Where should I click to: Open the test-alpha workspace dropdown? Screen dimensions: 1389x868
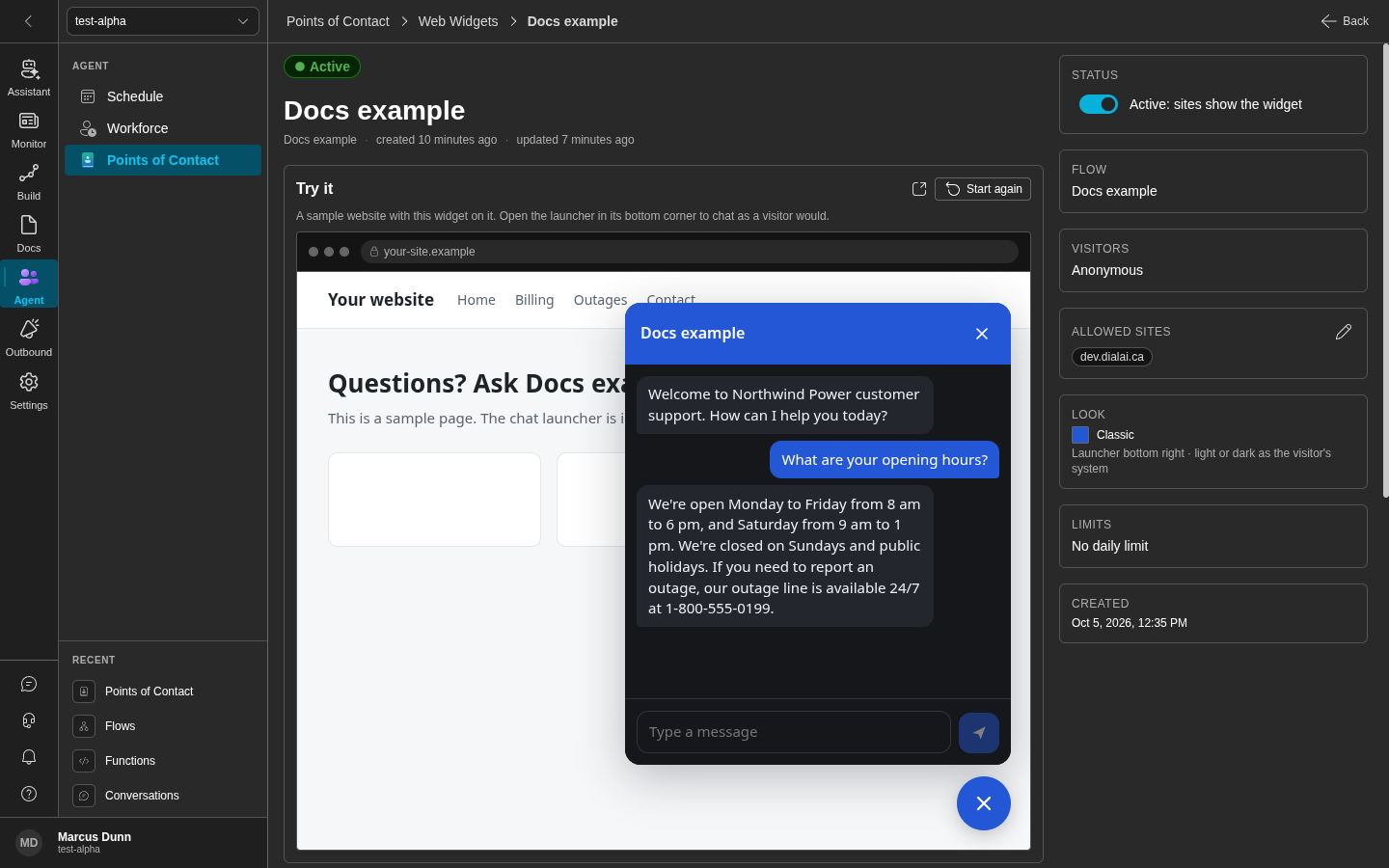point(163,21)
